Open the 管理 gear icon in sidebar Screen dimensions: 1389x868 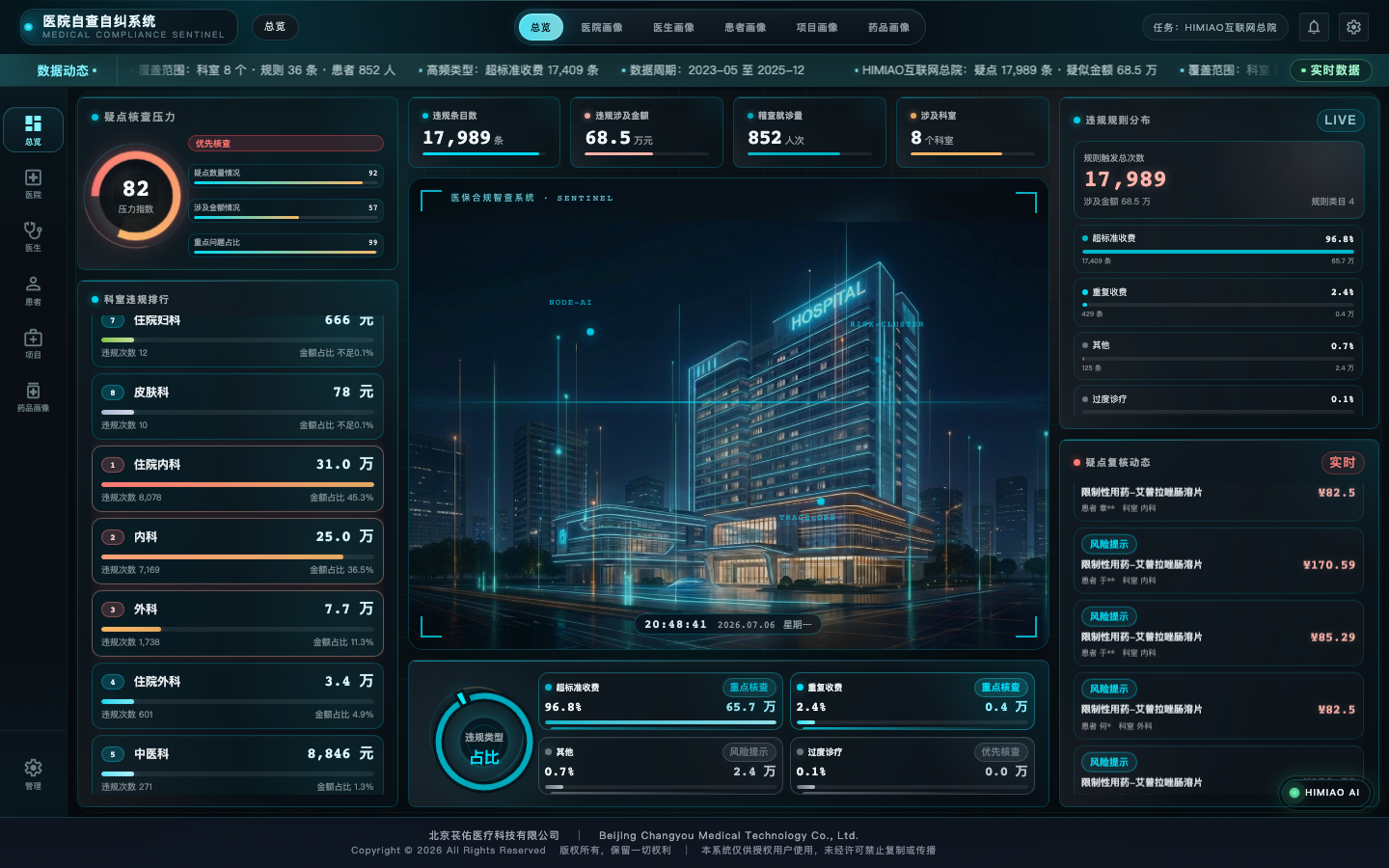coord(33,773)
